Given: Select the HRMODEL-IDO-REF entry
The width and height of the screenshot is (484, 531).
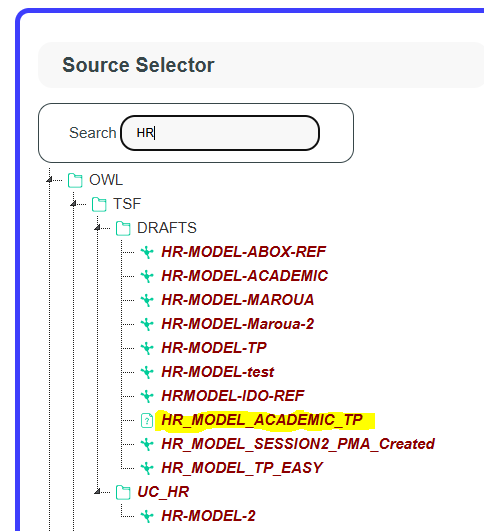Looking at the screenshot, I should pyautogui.click(x=233, y=396).
